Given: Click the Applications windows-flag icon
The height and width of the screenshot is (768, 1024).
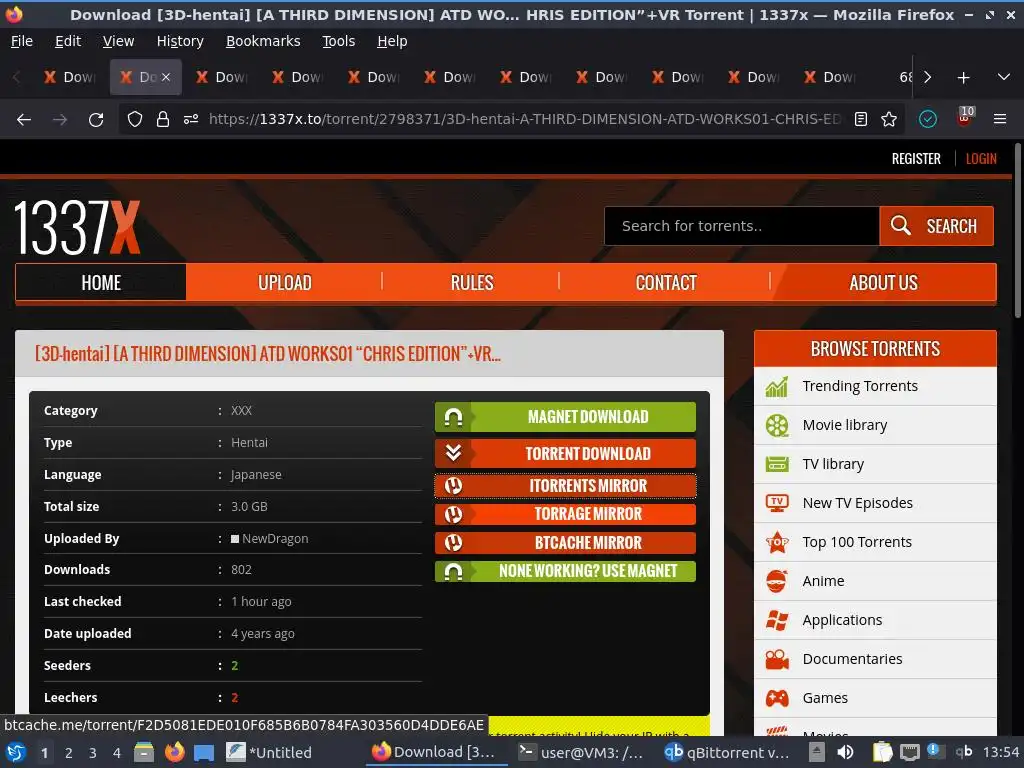Looking at the screenshot, I should click(x=777, y=620).
